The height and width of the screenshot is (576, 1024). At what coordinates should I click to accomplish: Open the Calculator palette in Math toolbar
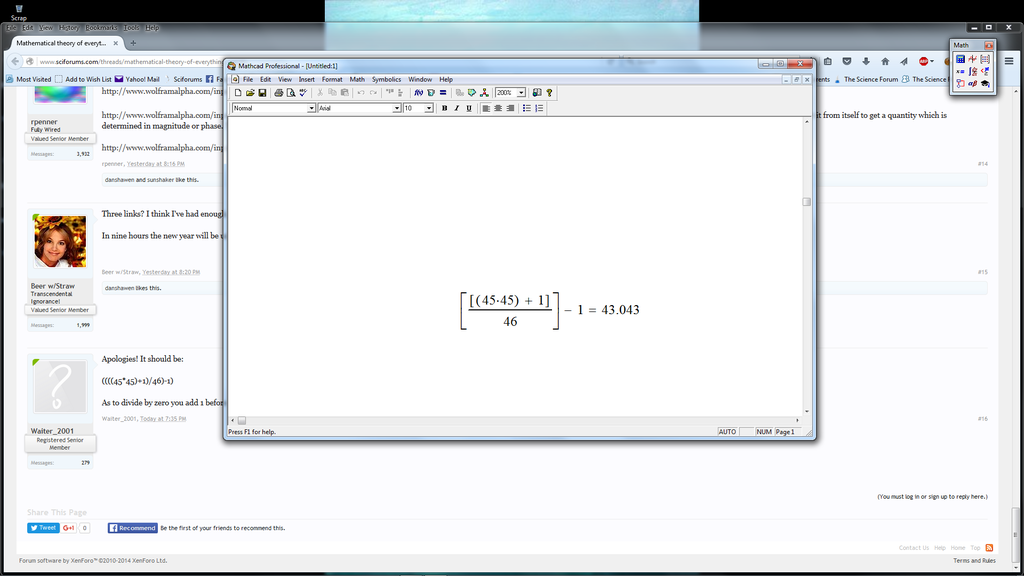point(960,59)
